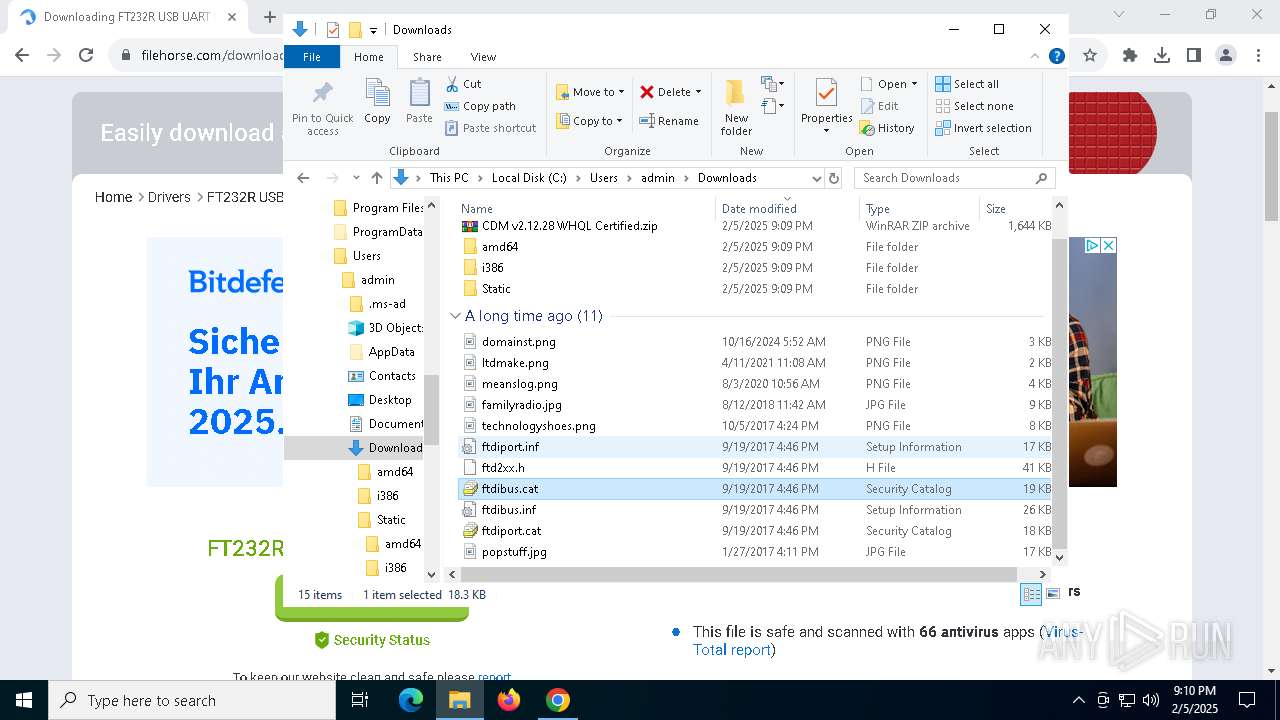Viewport: 1280px width, 720px height.
Task: Go back in Explorer navigation
Action: (x=303, y=178)
